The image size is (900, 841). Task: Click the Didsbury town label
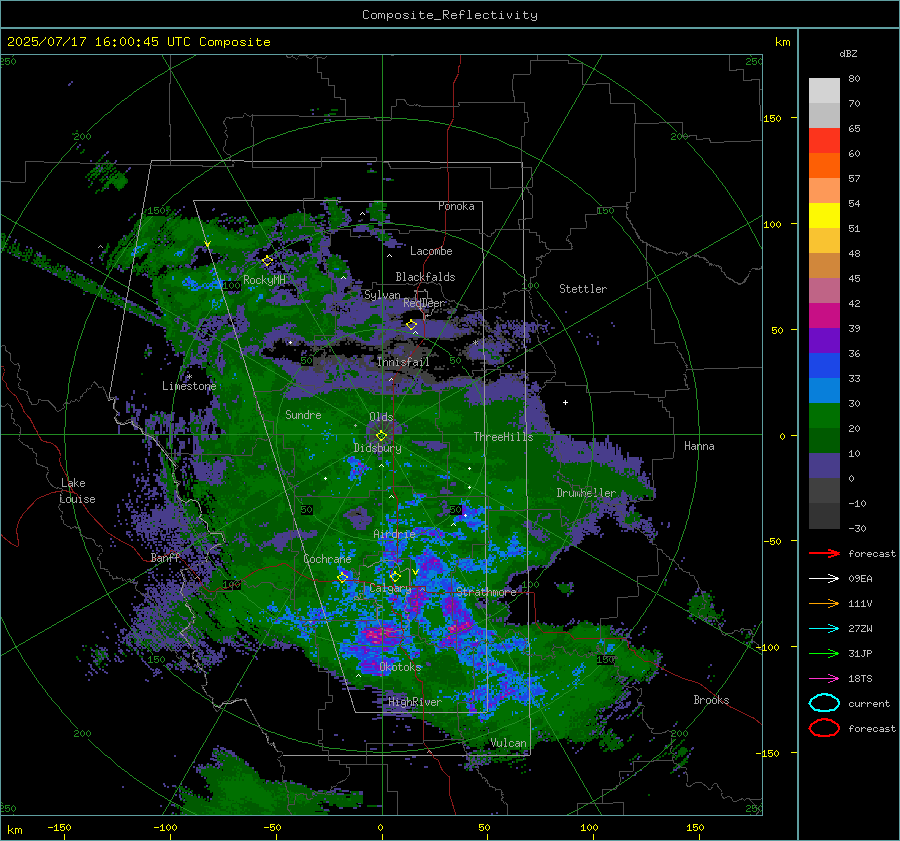[x=377, y=448]
